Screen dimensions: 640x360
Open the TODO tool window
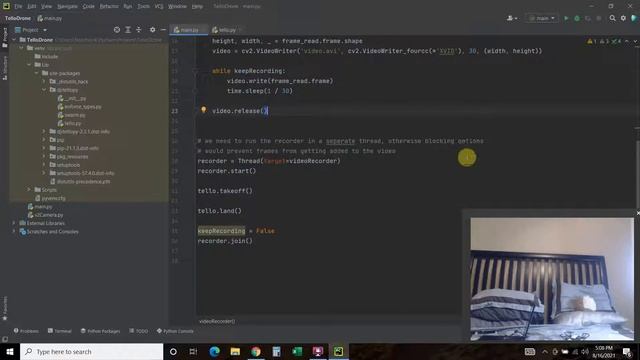[x=139, y=331]
